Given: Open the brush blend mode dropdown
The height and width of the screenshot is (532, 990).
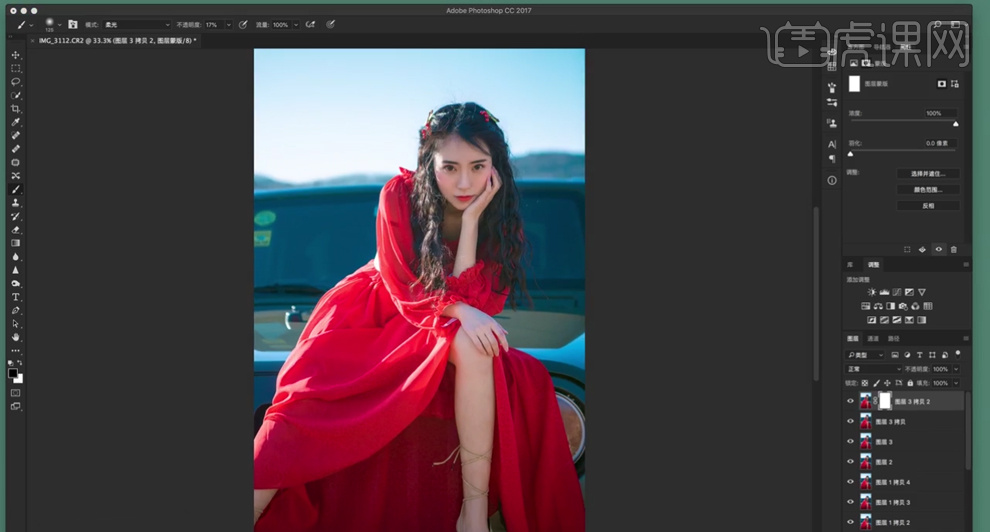Looking at the screenshot, I should point(137,25).
